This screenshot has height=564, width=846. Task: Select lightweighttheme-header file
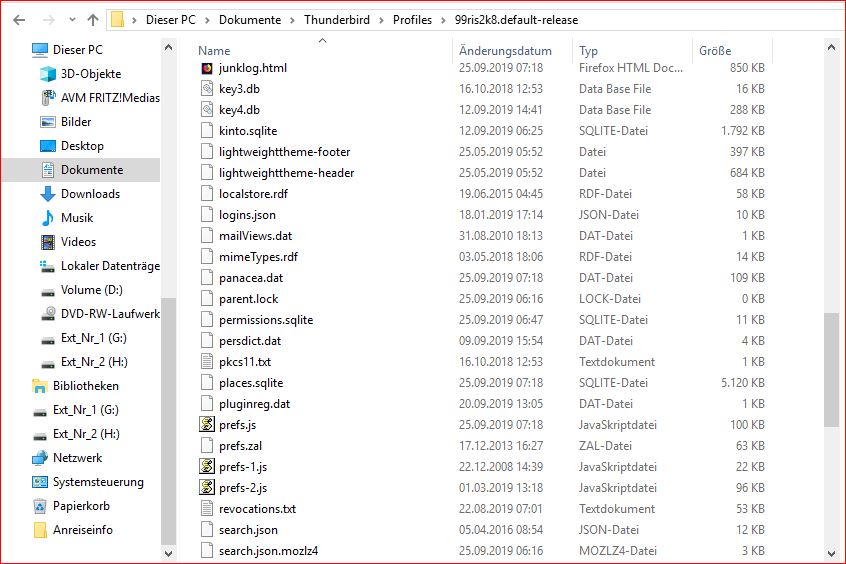[286, 173]
